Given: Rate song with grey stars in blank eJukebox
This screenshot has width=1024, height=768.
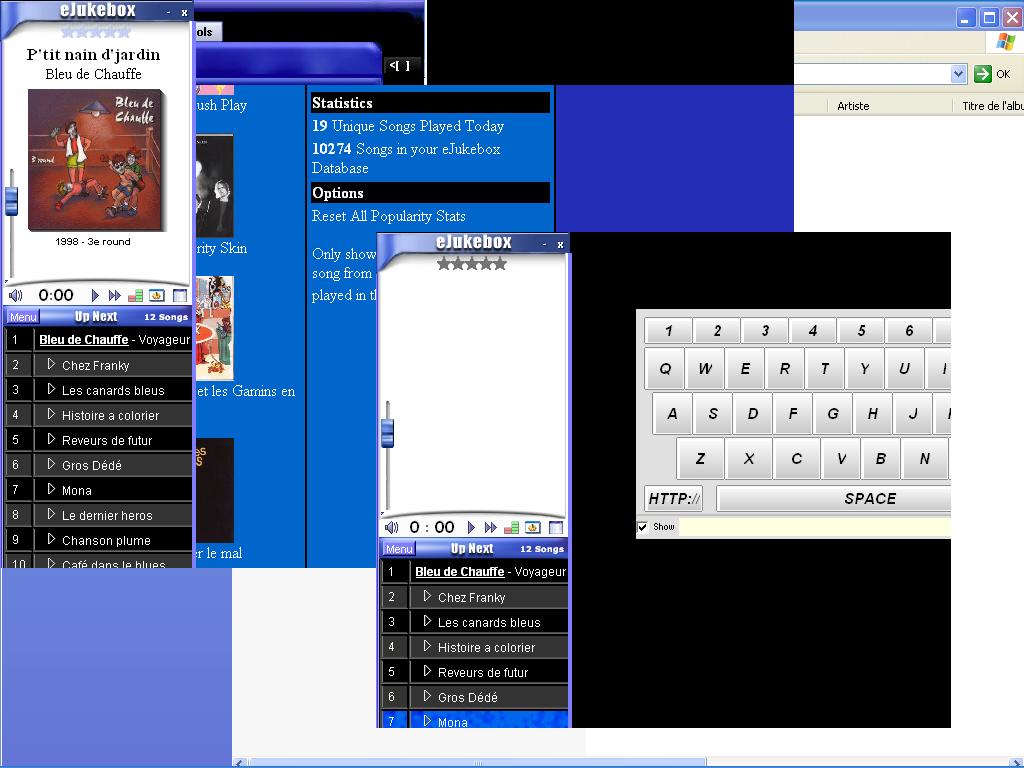Looking at the screenshot, I should point(472,264).
